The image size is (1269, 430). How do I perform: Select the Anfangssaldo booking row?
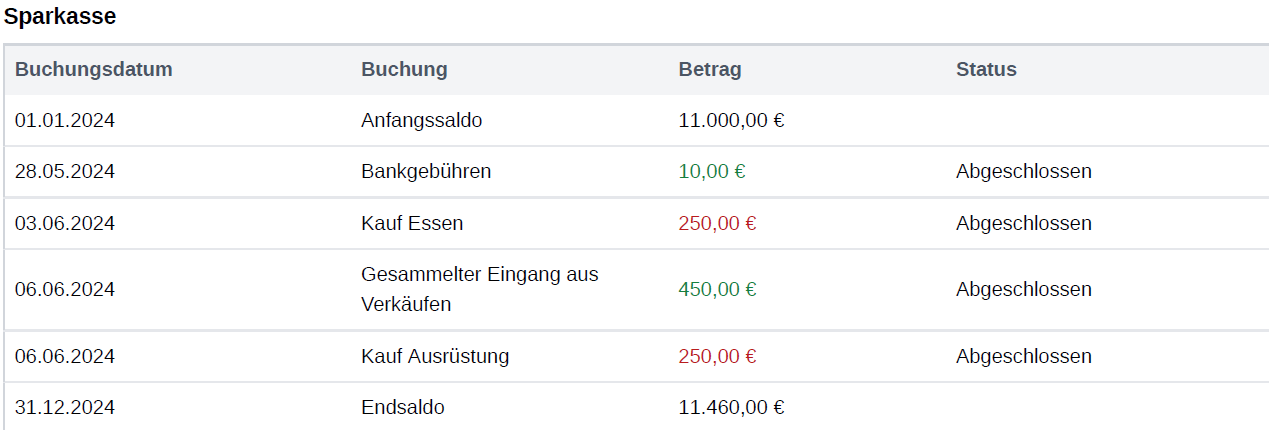tap(636, 121)
